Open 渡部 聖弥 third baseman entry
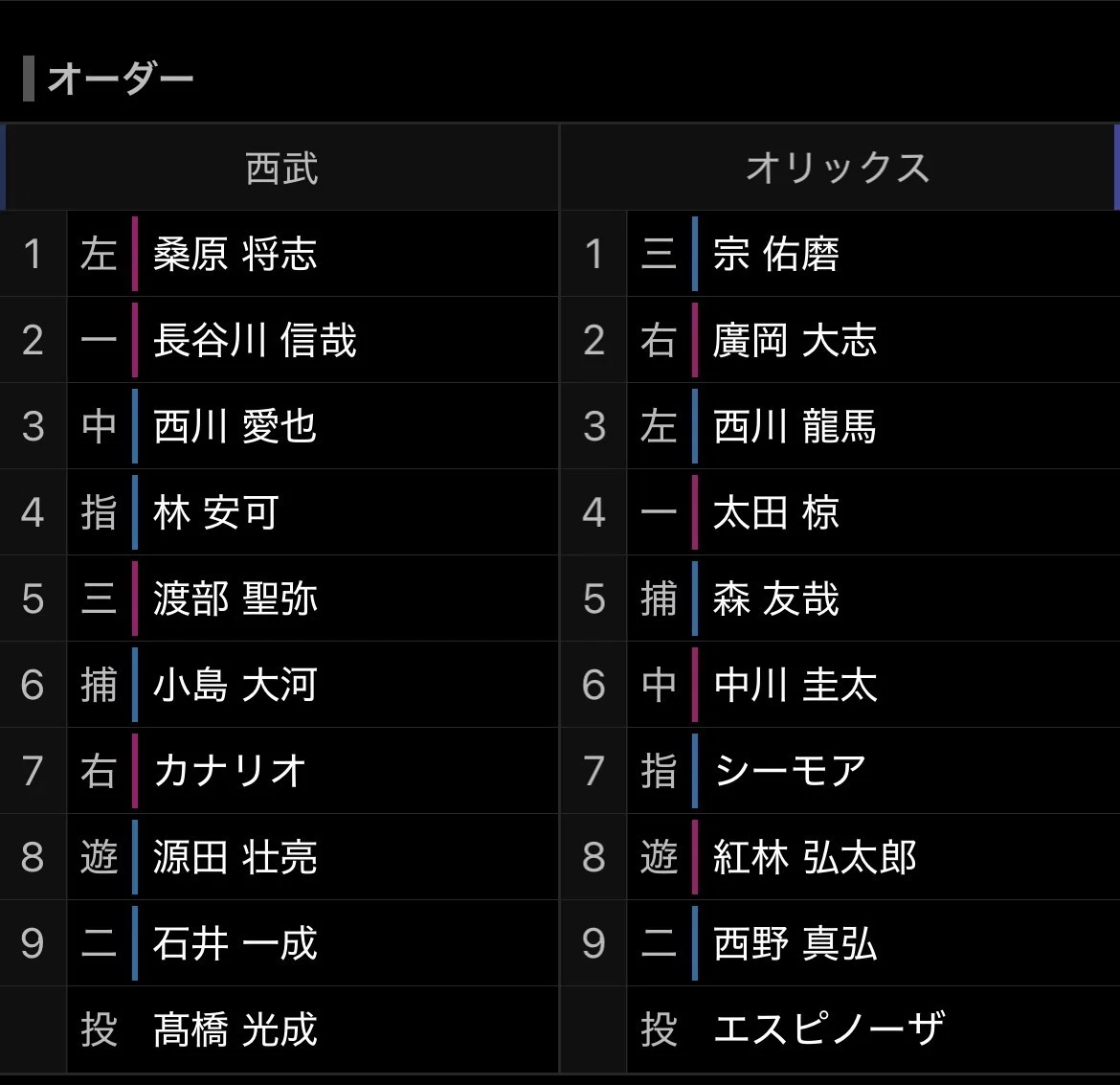Viewport: 1120px width, 1085px height. pos(235,599)
